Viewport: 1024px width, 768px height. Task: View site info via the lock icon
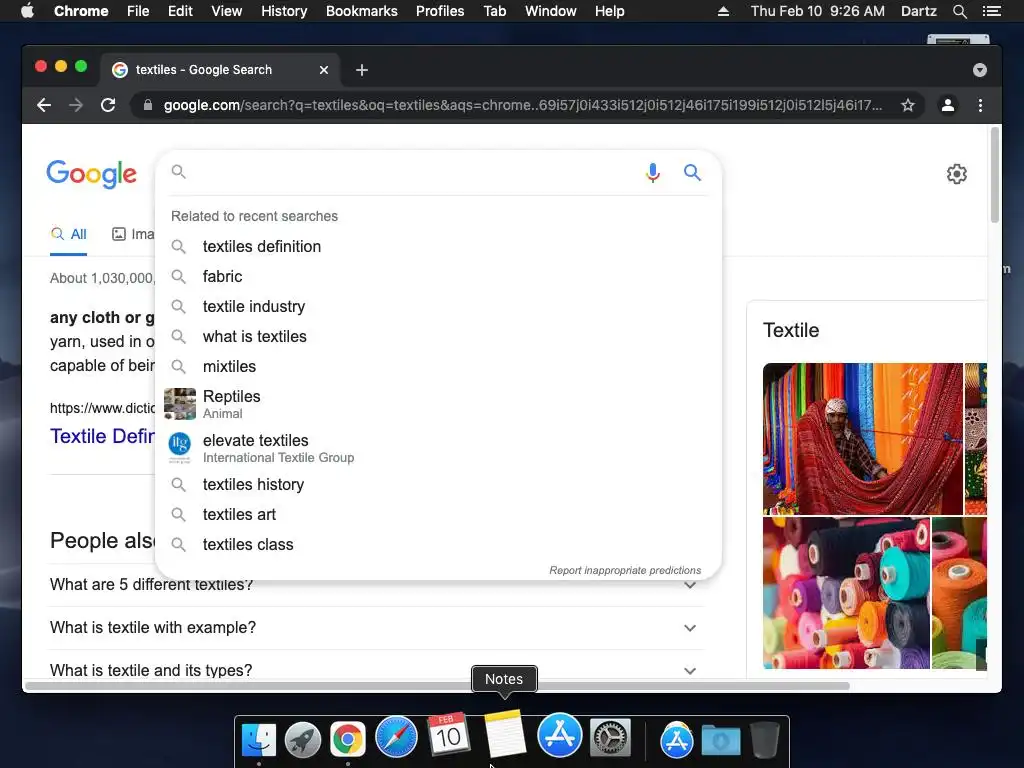(148, 105)
